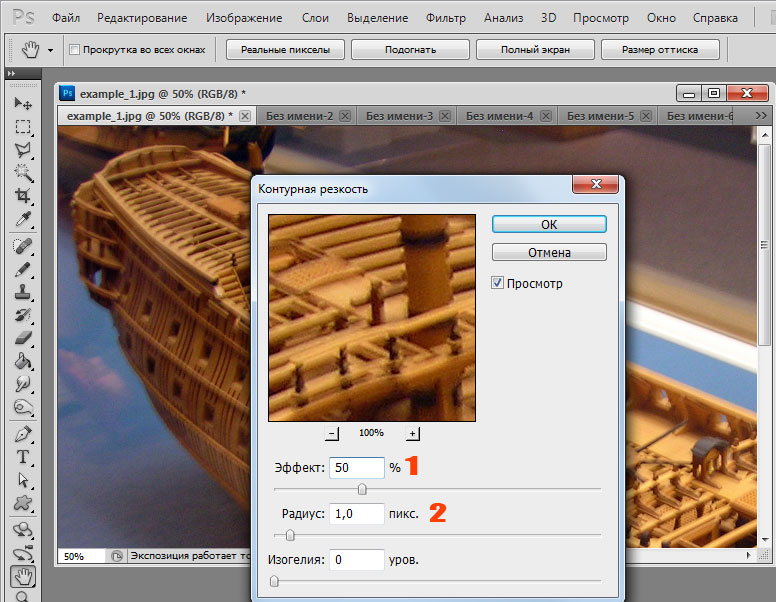Click the 'Эффект' slider handle

(x=362, y=489)
